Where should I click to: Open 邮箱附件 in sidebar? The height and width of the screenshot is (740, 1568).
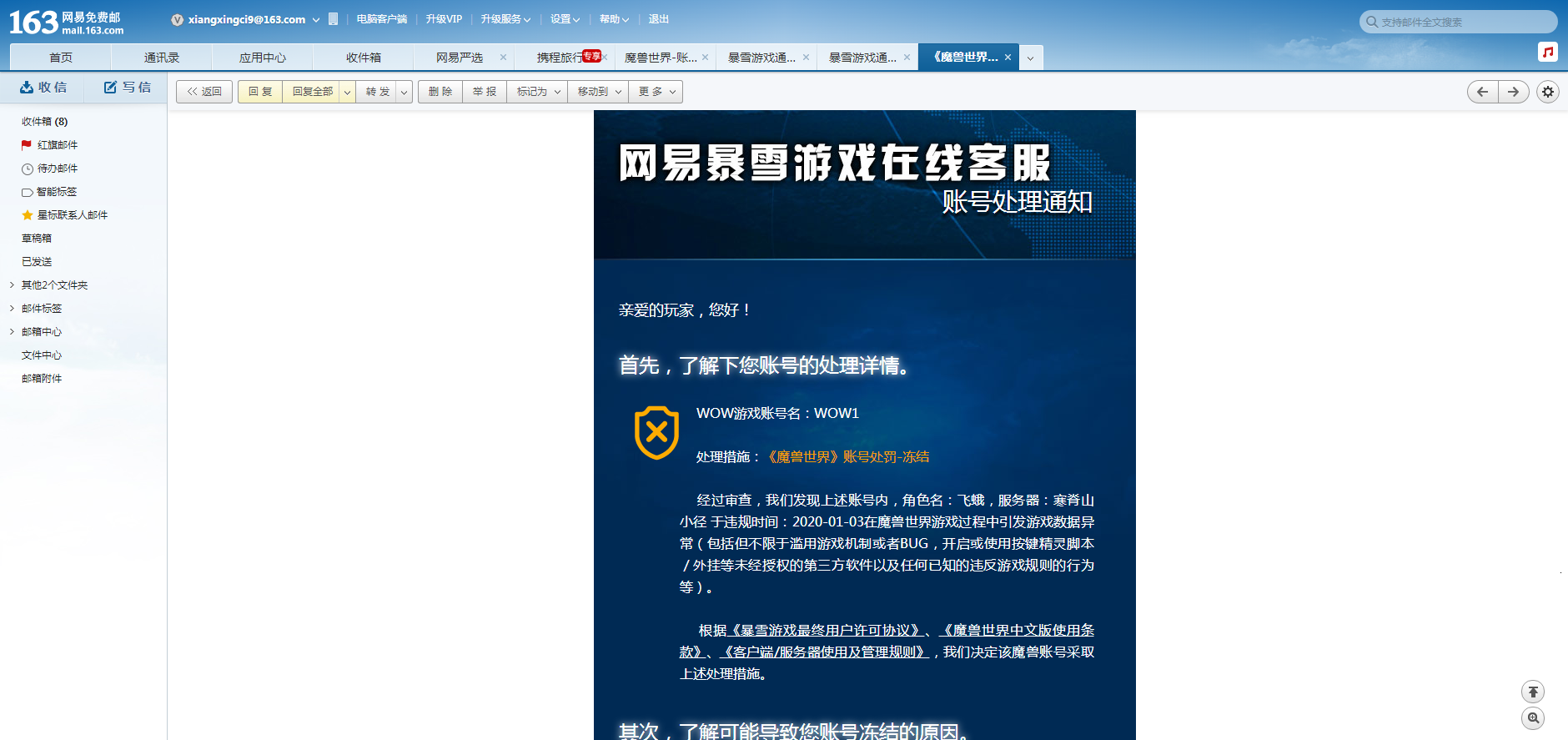(x=42, y=379)
